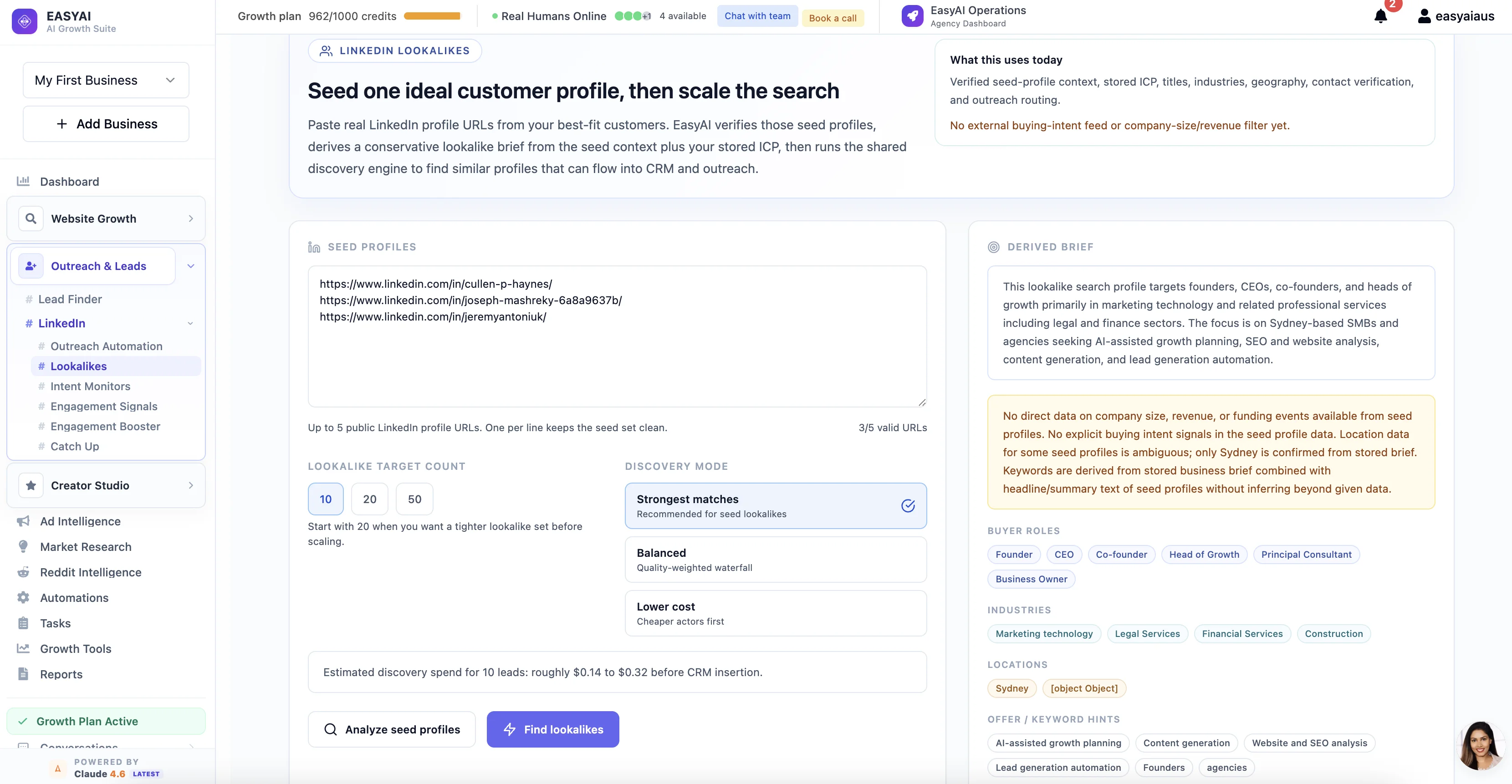Viewport: 1512px width, 784px height.
Task: Click the LinkedIn Lookalikes badge
Action: pos(394,51)
